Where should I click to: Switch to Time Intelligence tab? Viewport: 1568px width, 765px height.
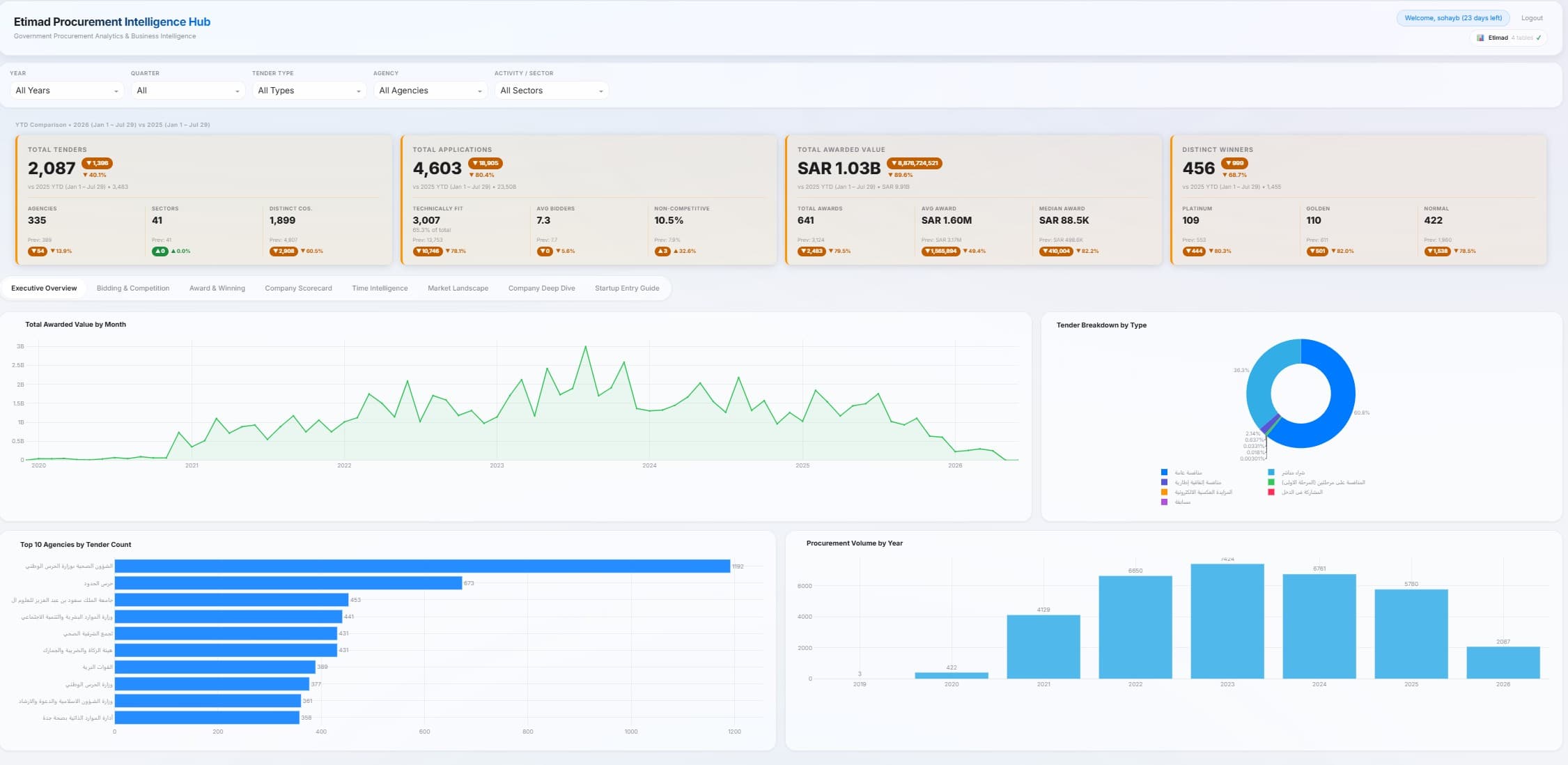380,288
